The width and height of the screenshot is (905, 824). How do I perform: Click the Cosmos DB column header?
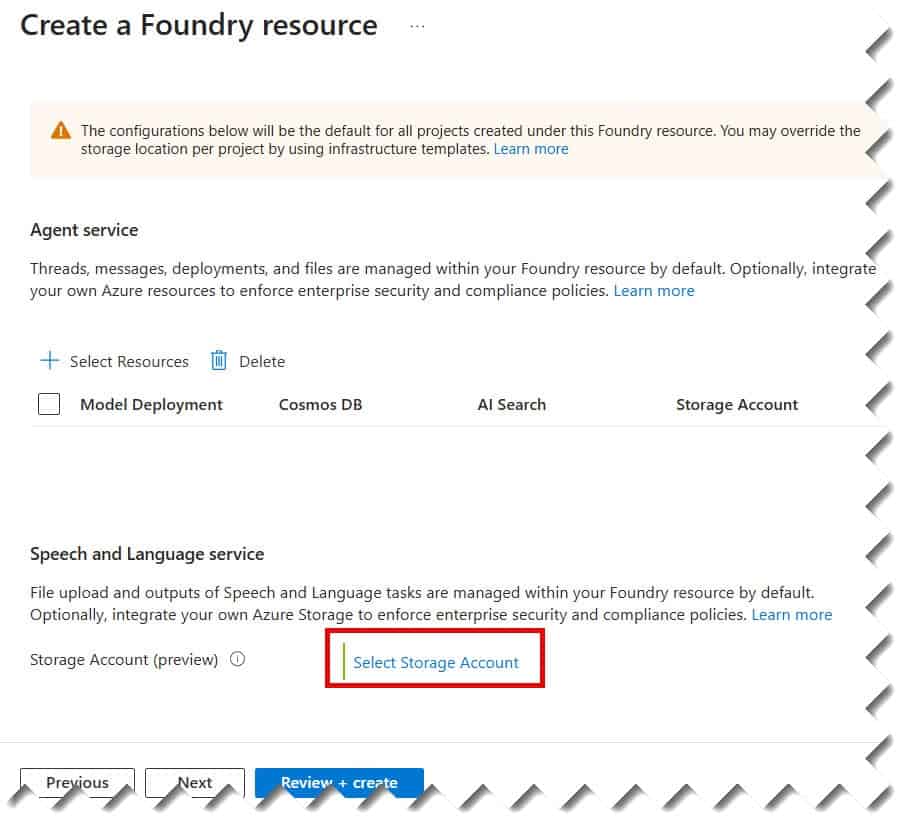[x=320, y=404]
